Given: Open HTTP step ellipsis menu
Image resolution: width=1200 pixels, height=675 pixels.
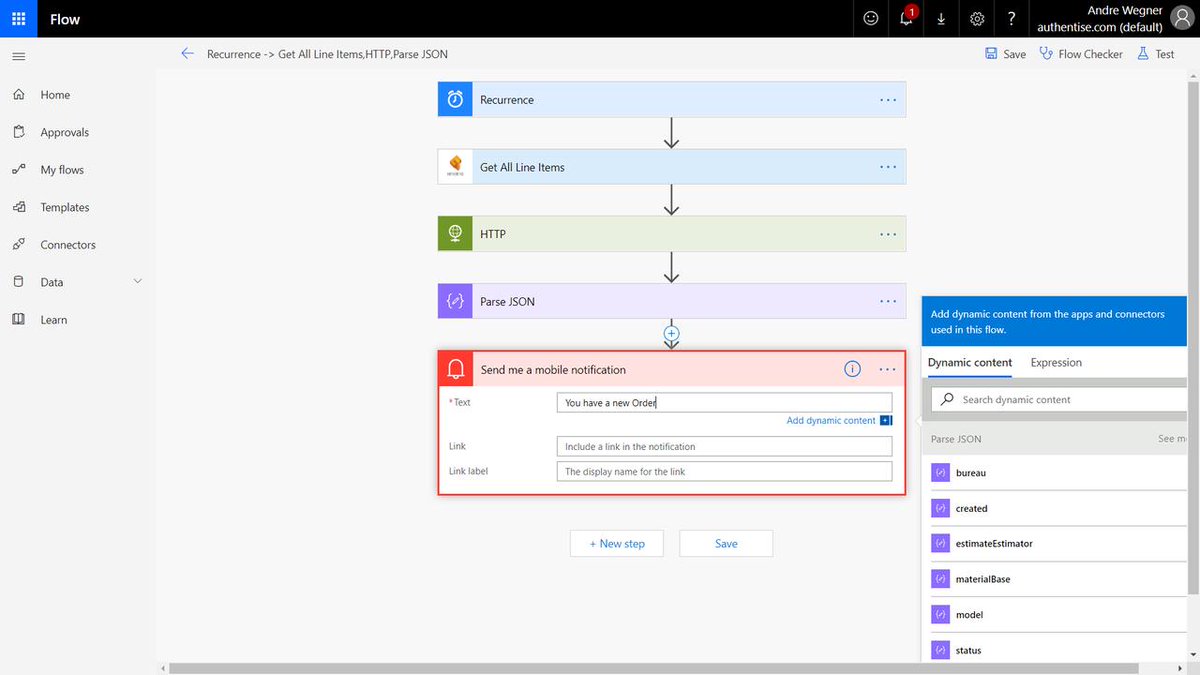Looking at the screenshot, I should click(888, 234).
